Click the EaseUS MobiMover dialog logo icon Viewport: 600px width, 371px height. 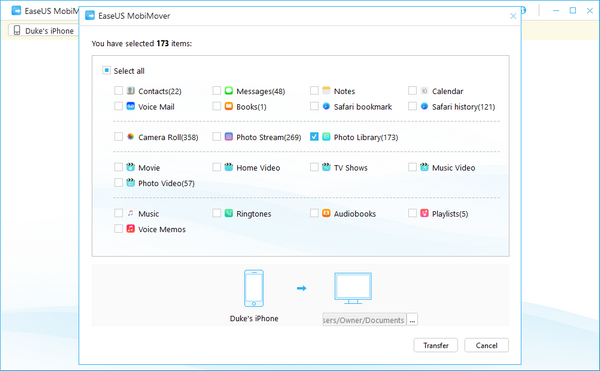coord(90,16)
